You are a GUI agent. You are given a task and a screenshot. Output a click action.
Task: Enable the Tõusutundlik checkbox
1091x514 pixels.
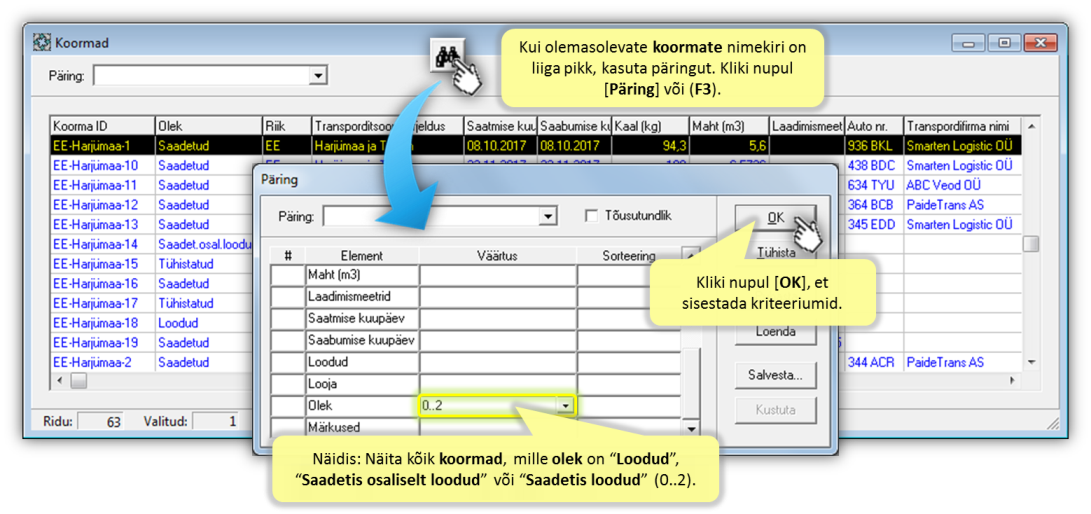(592, 216)
